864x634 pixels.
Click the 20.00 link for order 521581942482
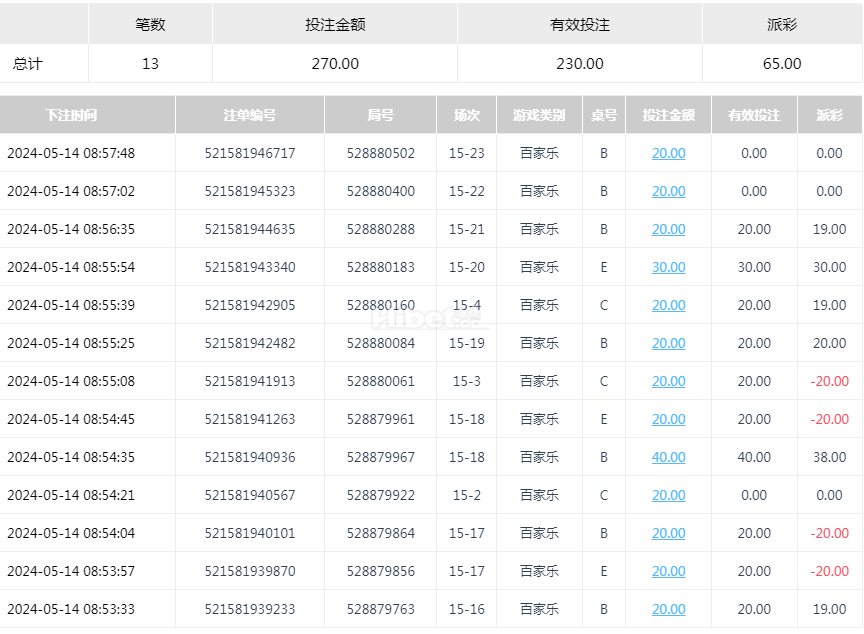pyautogui.click(x=668, y=343)
